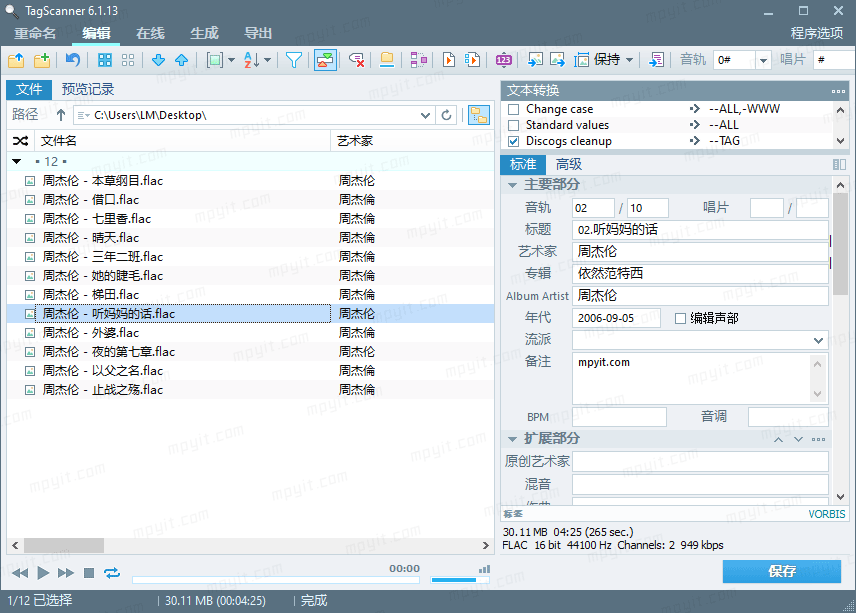Toggle the repeat playback icon
856x613 pixels.
coord(112,573)
